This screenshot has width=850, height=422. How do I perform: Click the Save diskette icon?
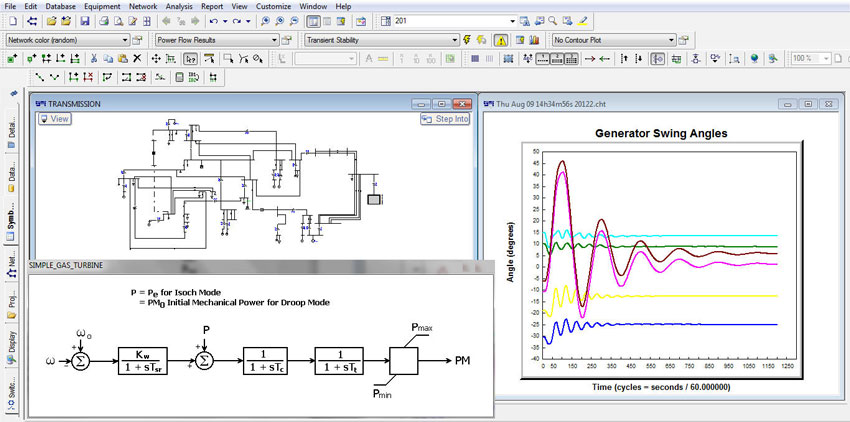(85, 21)
